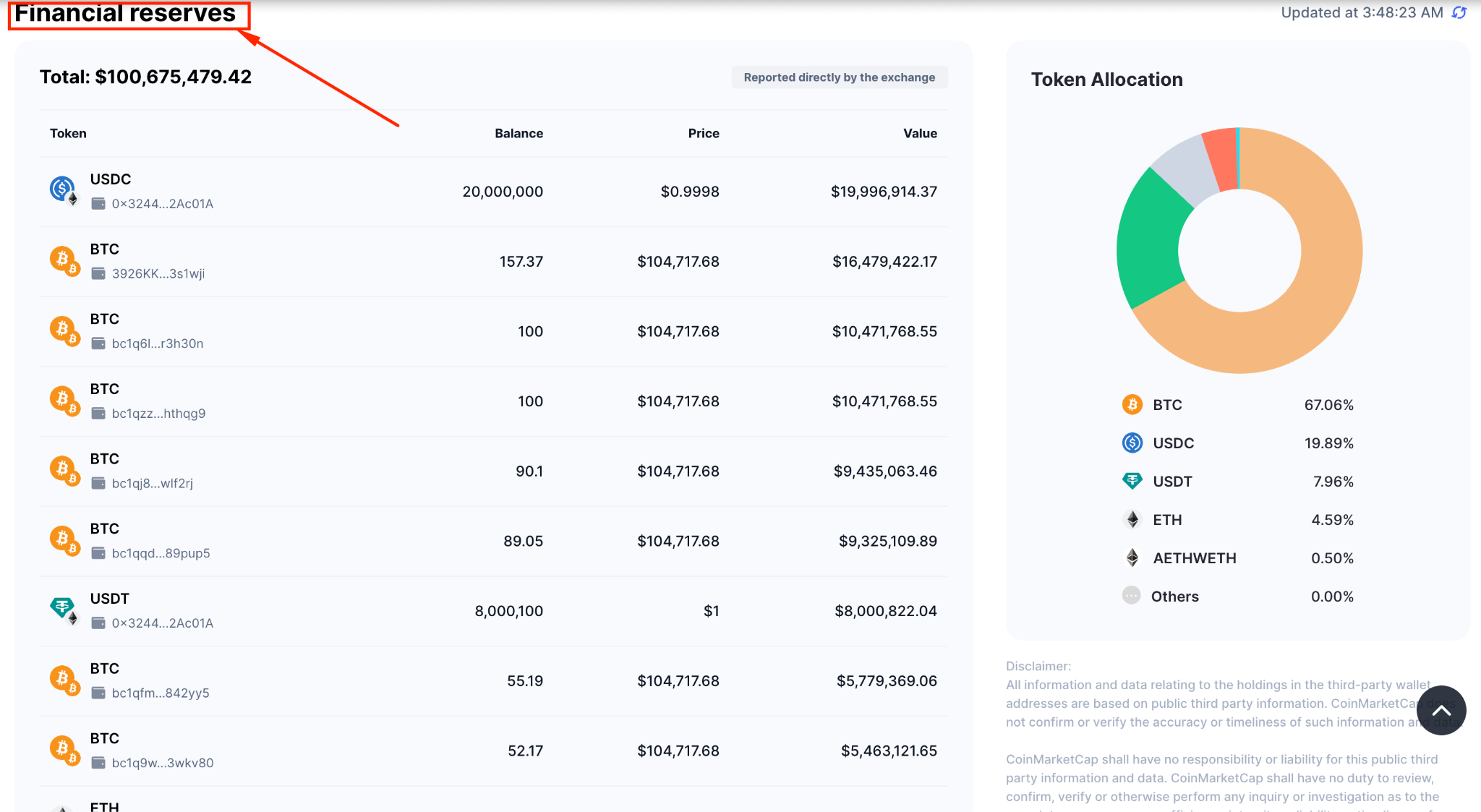Click the refresh icon beside Updated timestamp
The image size is (1481, 812).
pyautogui.click(x=1459, y=12)
